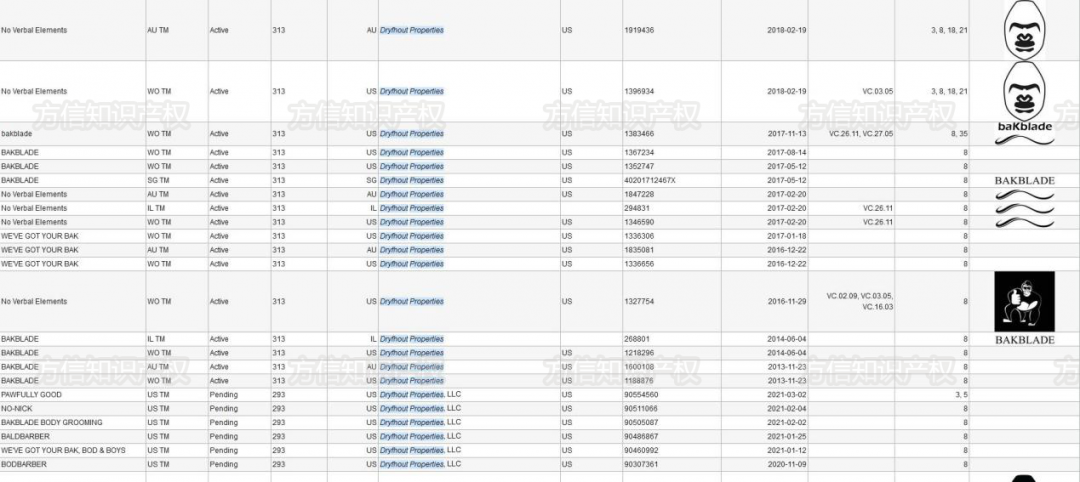The height and width of the screenshot is (482, 1080).
Task: Click SG TM type cell
Action: click(158, 180)
